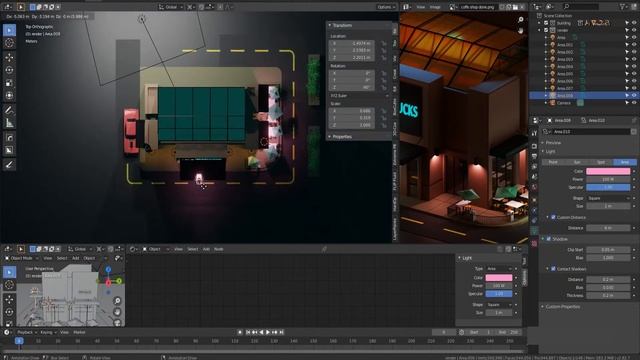This screenshot has height=360, width=640.
Task: Click the play animation button in timeline
Action: pos(268,332)
